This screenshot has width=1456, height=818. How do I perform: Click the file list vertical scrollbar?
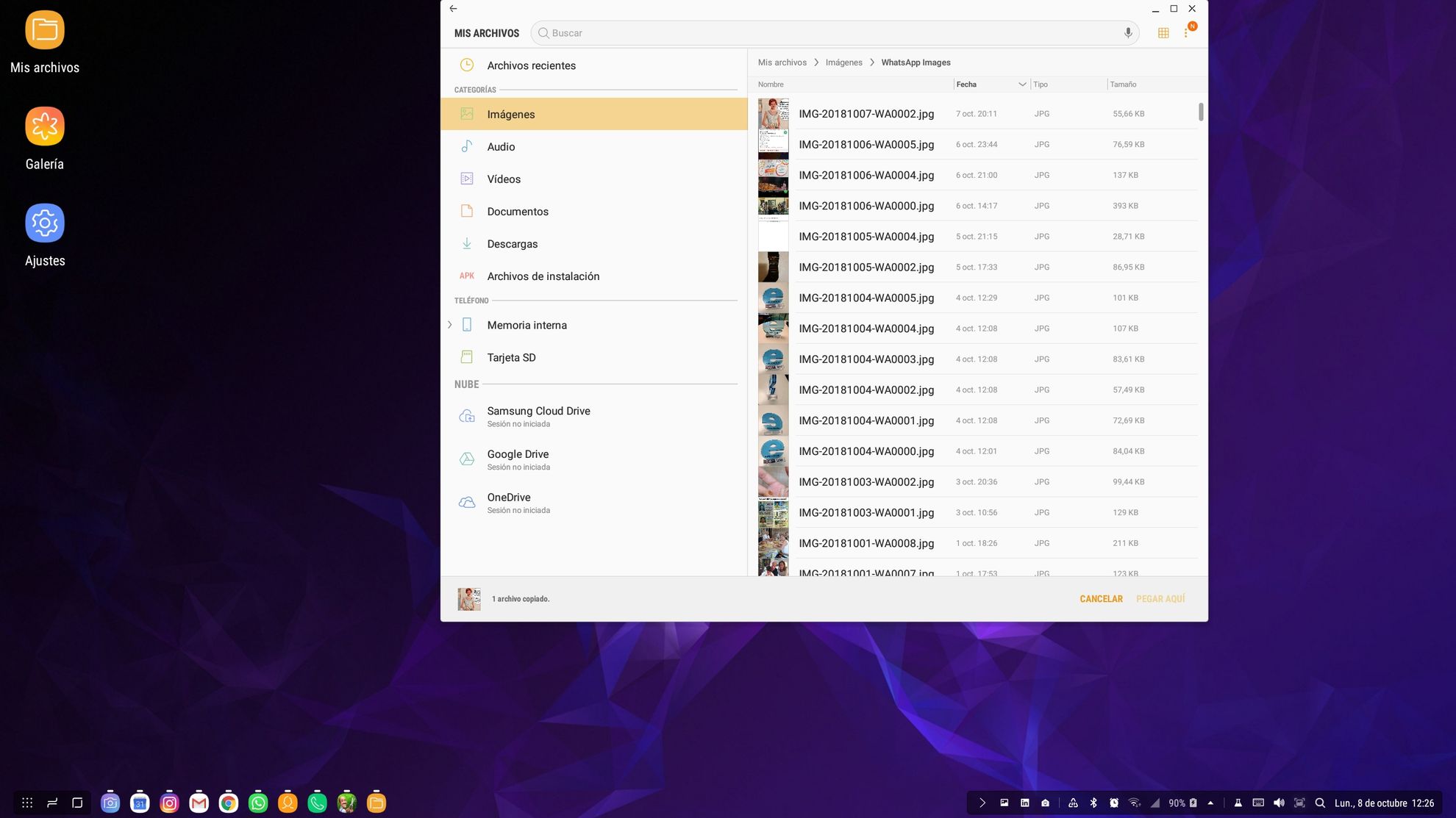[x=1201, y=112]
